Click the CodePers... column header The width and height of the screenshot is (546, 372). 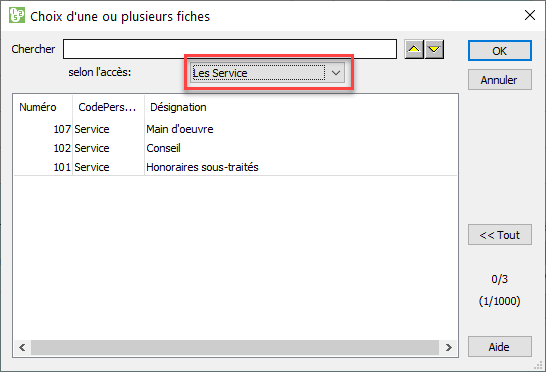[x=108, y=107]
